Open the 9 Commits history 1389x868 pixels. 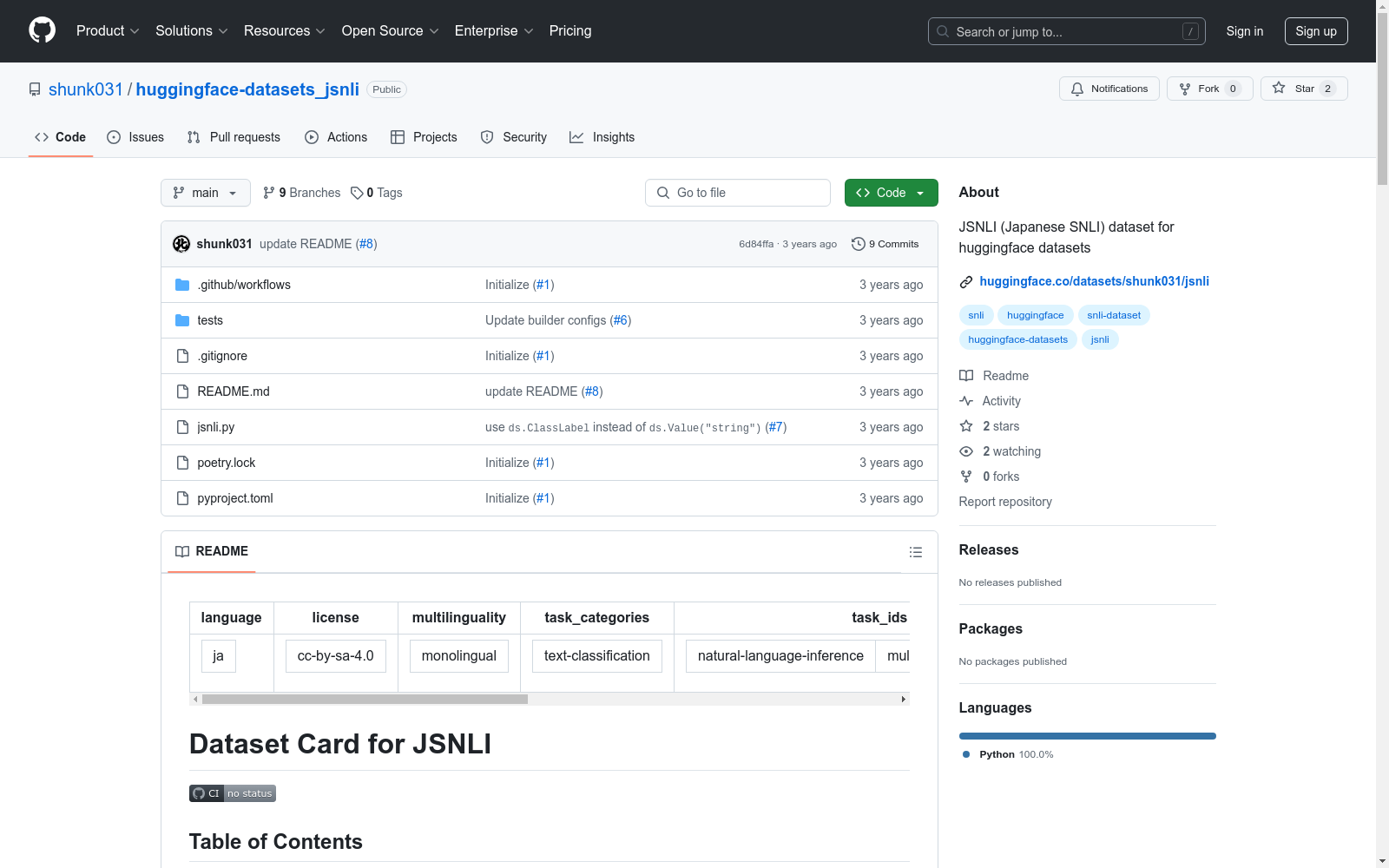tap(885, 244)
